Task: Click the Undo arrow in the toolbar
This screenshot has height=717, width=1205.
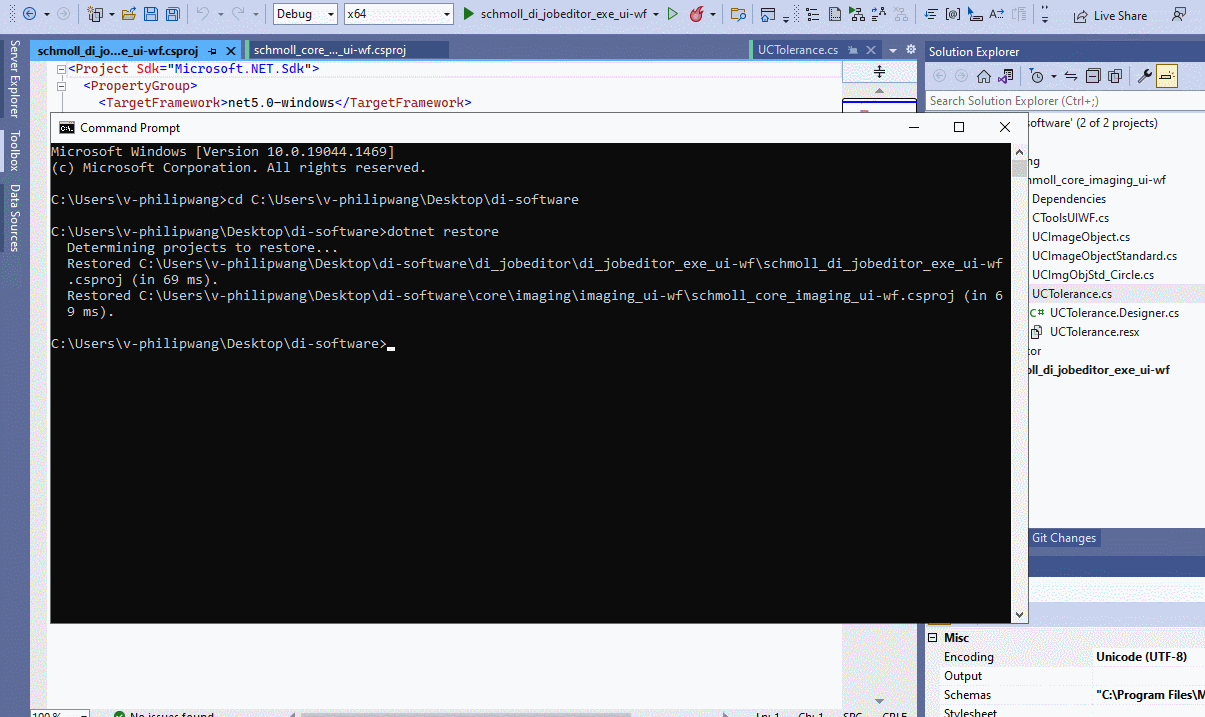Action: tap(203, 14)
